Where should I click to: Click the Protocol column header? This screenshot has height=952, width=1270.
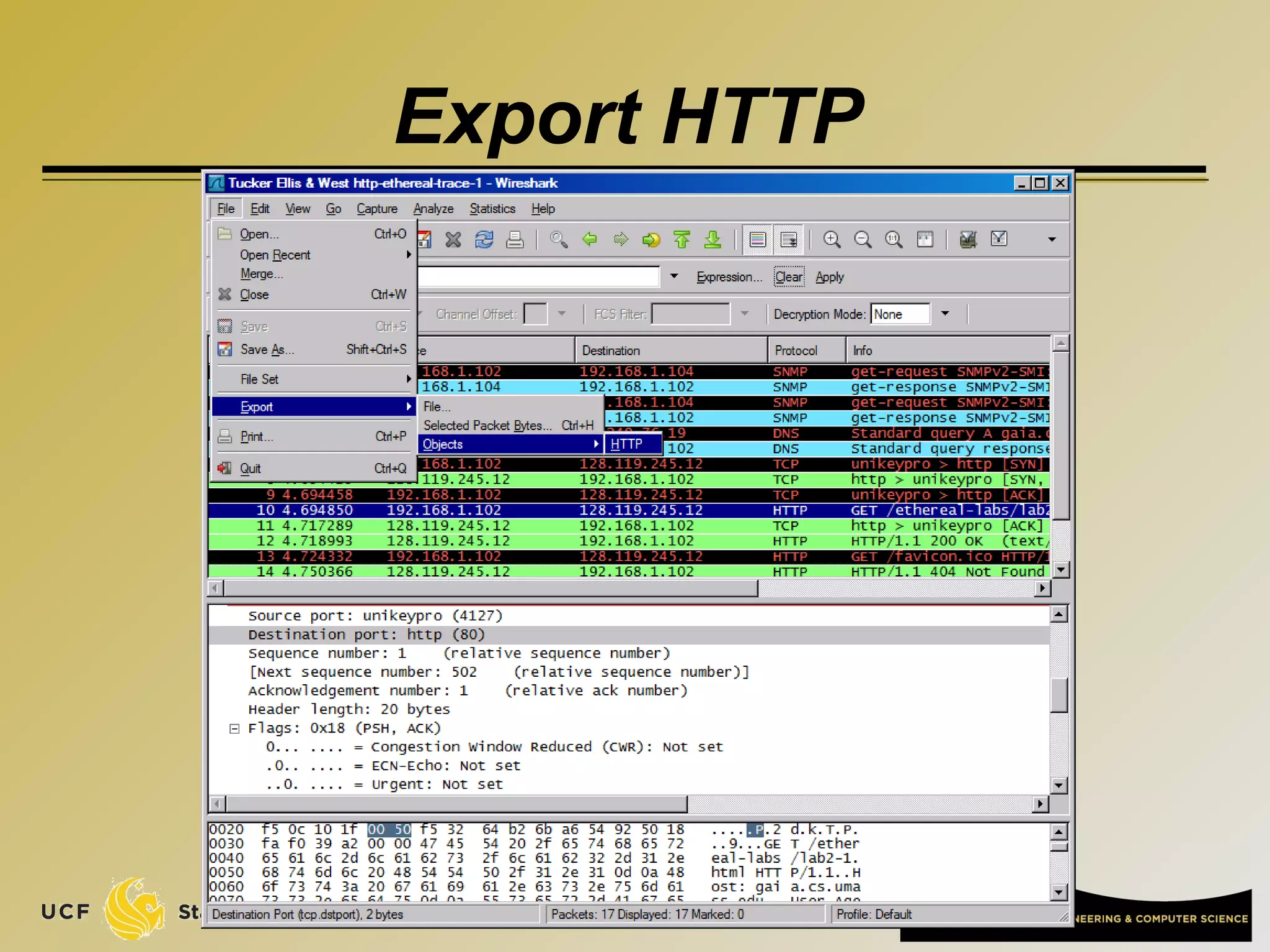(807, 350)
